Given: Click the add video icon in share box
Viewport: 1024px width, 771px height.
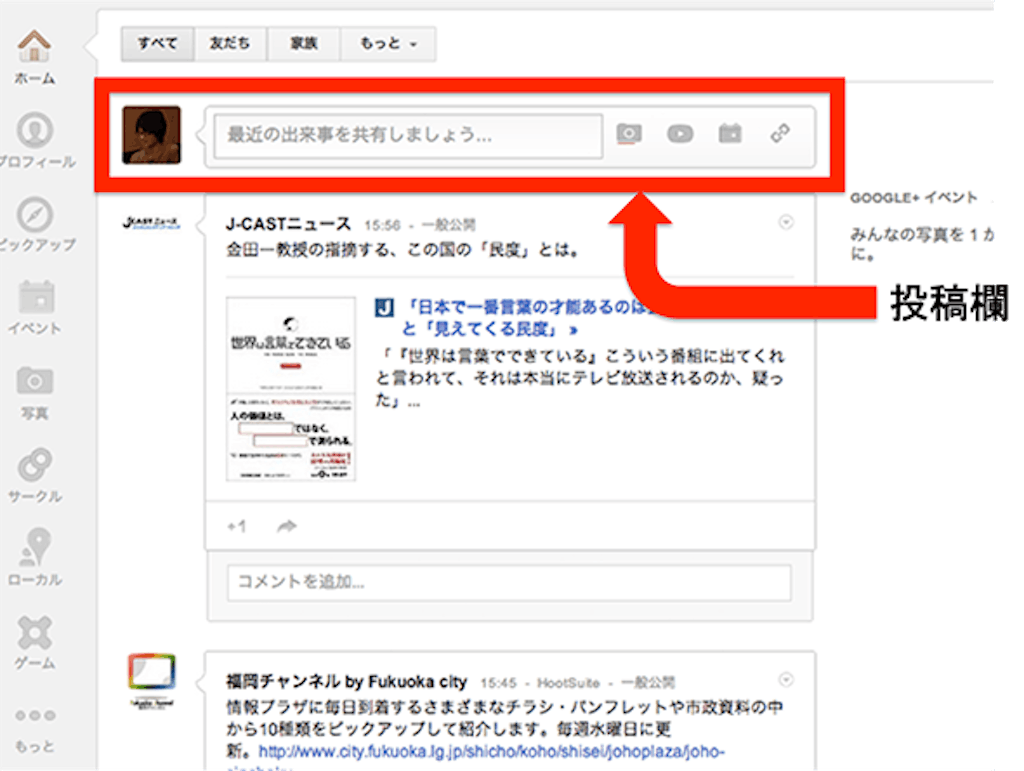Looking at the screenshot, I should click(x=680, y=134).
